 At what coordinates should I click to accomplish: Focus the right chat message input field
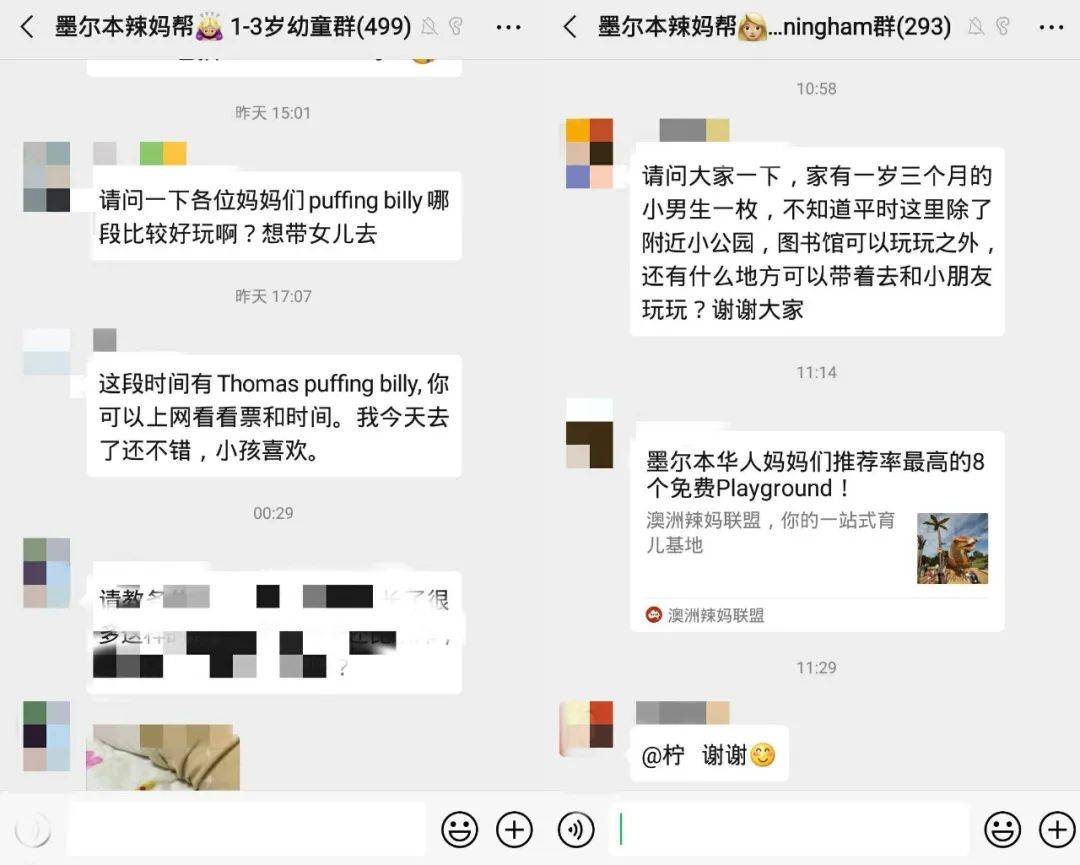(x=789, y=829)
